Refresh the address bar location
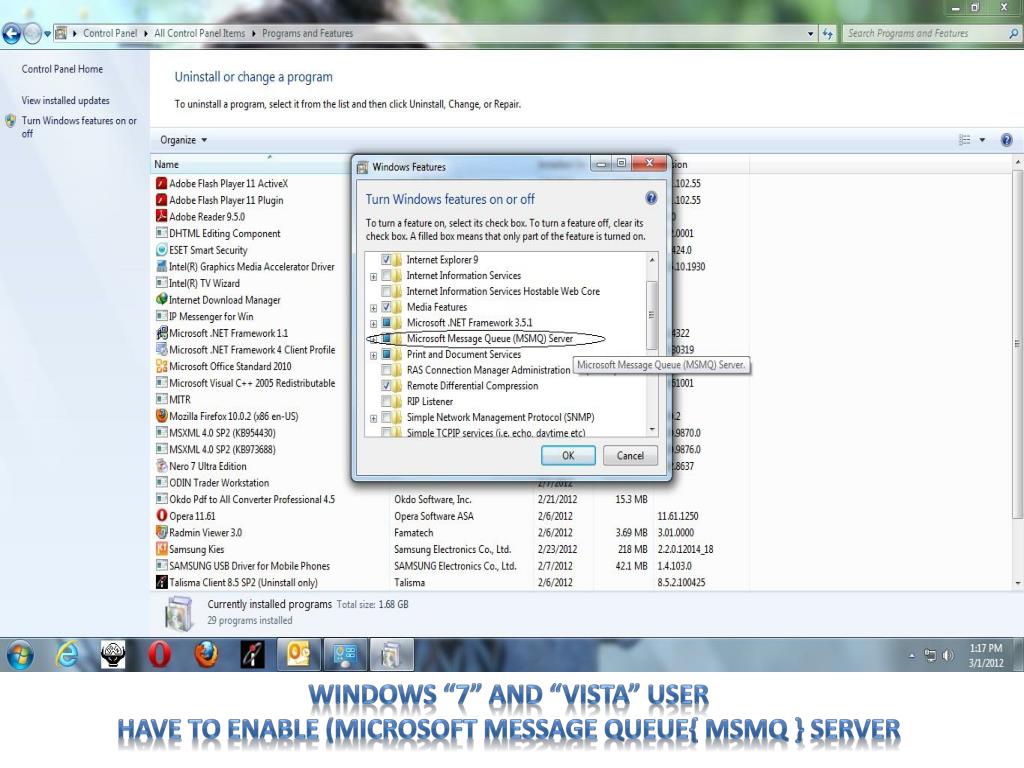 [x=827, y=33]
